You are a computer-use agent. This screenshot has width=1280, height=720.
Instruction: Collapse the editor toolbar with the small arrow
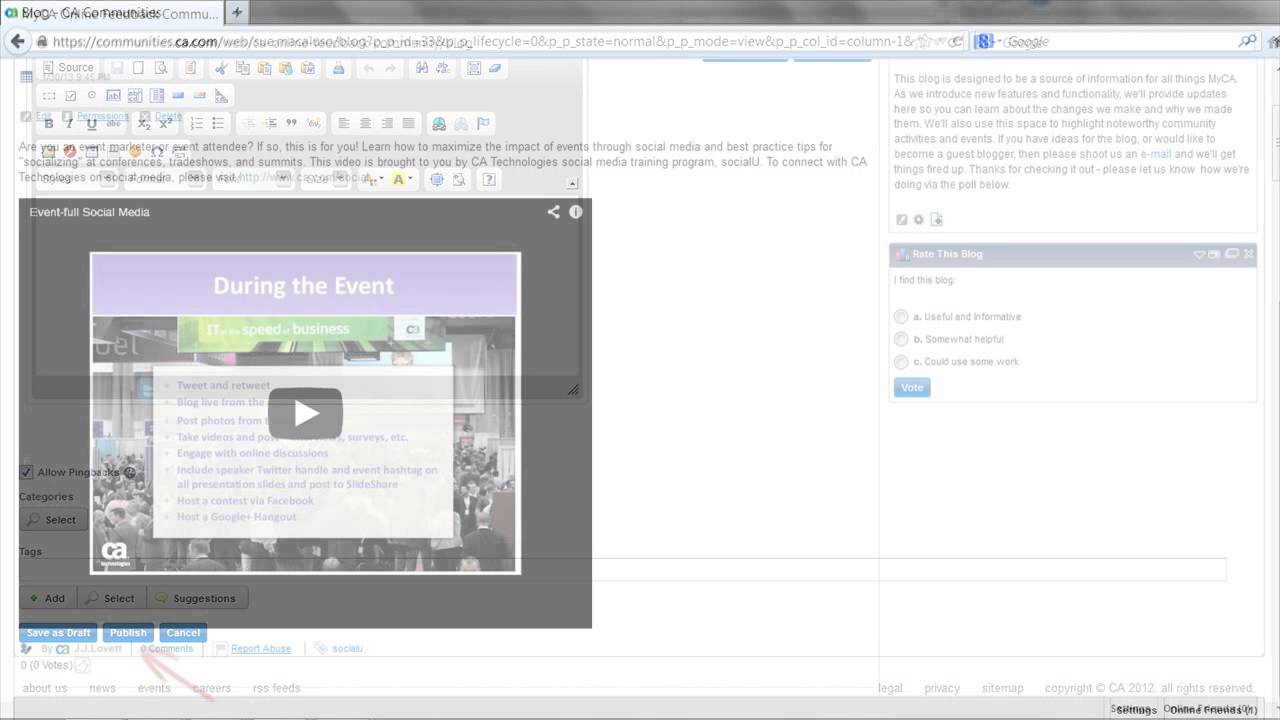pos(572,184)
